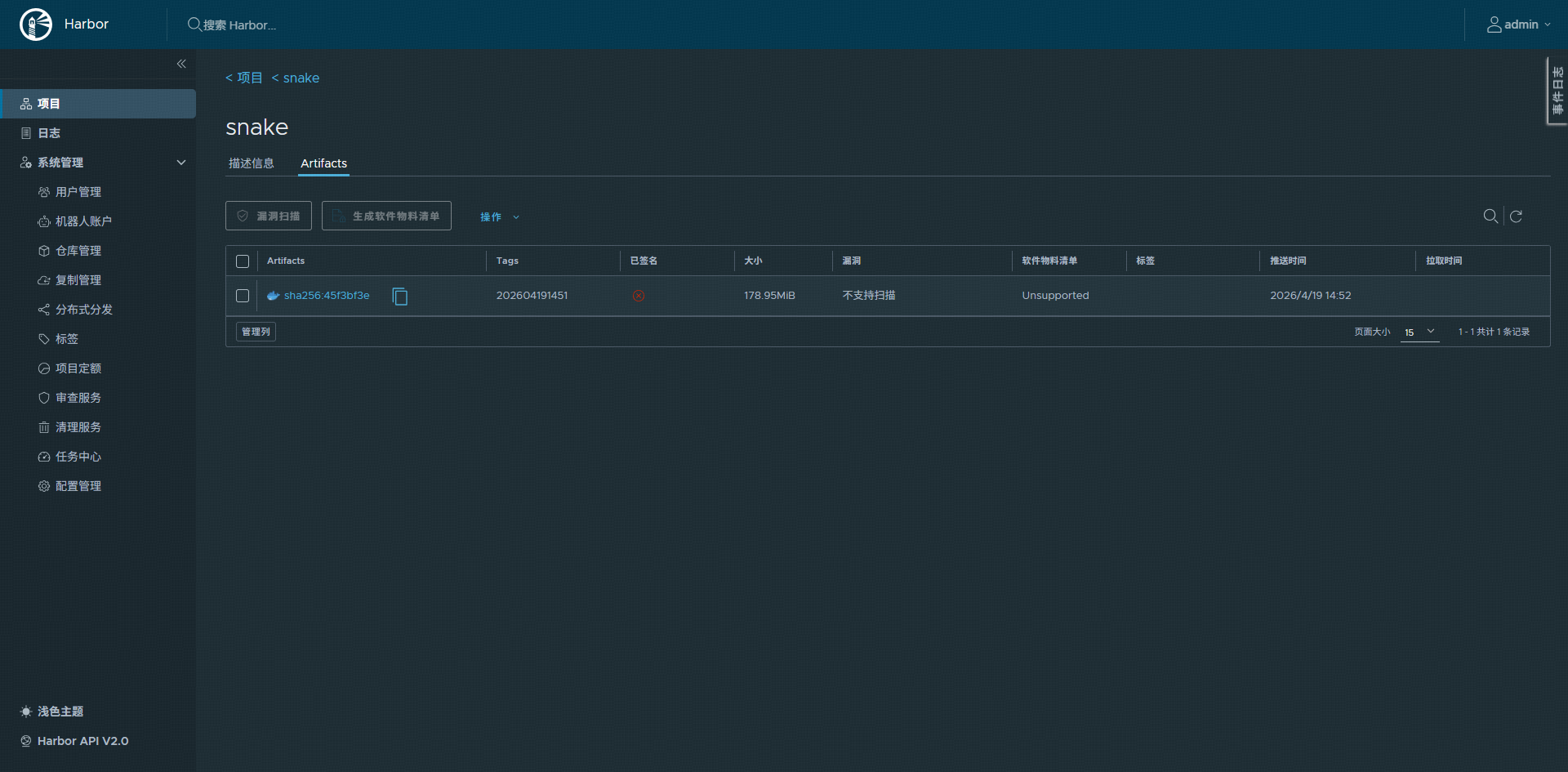Open the 事件日志 side panel tab
Screen dimensions: 1568x772
point(1557,91)
